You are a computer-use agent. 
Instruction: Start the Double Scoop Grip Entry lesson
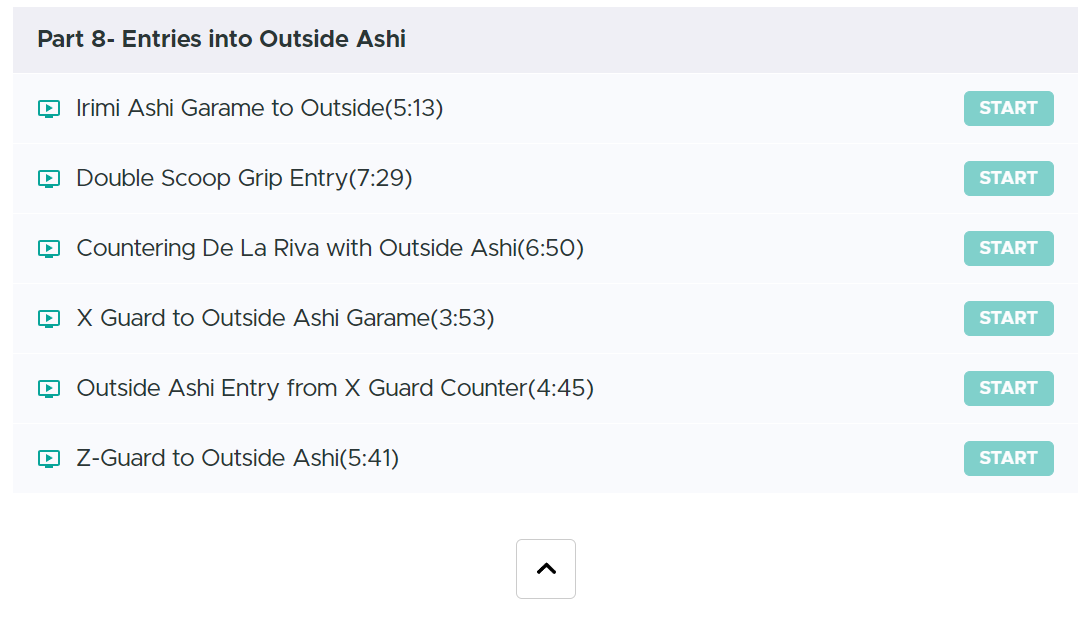click(x=1008, y=178)
